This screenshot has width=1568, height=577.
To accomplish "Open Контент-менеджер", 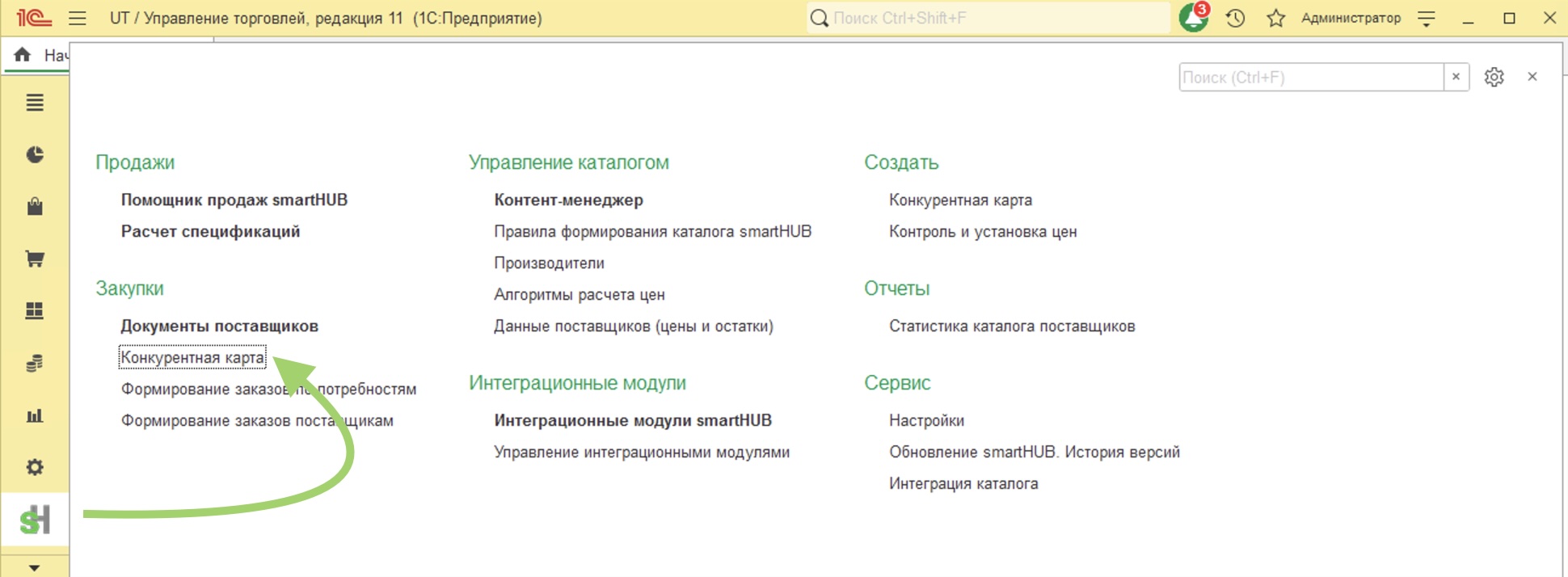I will pyautogui.click(x=569, y=200).
